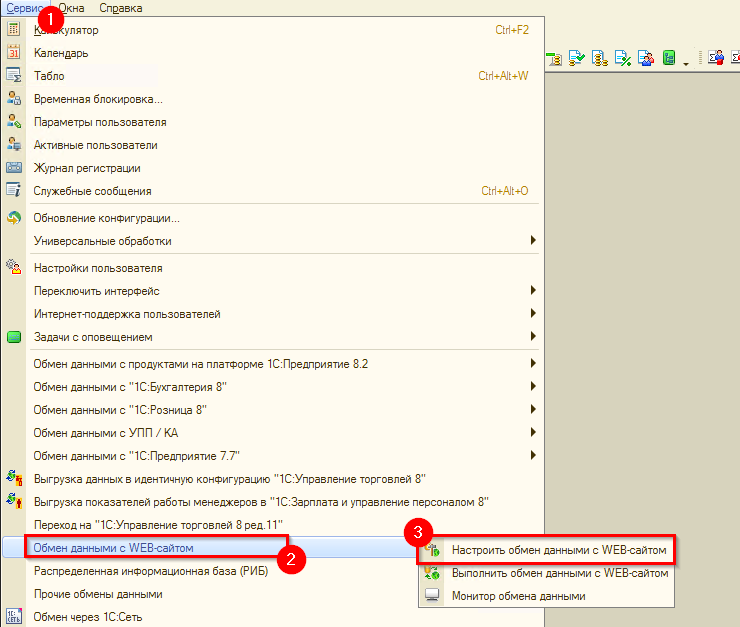Expand the Универсальные обработки submenu arrow
Viewport: 740px width, 627px height.
533,241
